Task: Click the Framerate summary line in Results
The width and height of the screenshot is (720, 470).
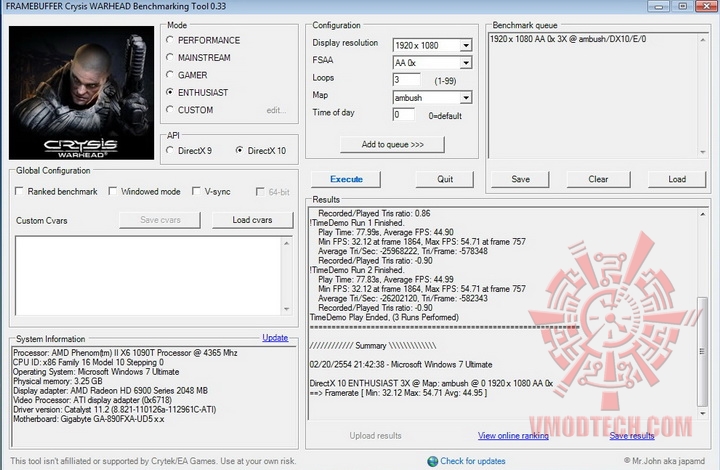Action: [398, 393]
